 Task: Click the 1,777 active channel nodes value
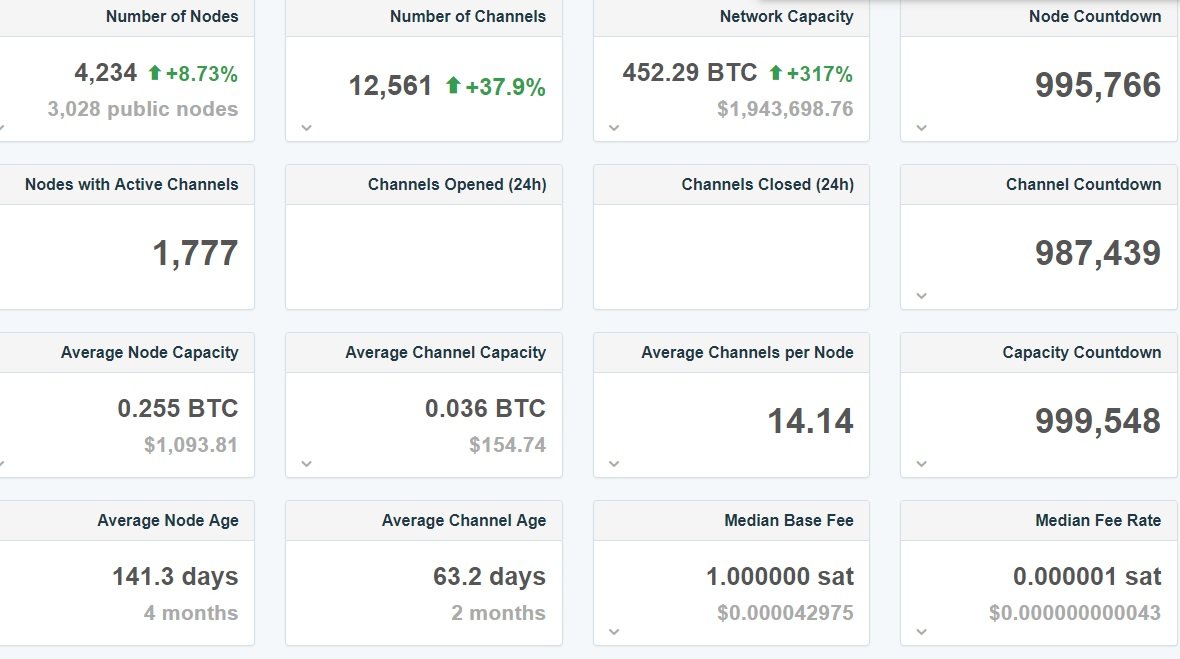[x=195, y=253]
